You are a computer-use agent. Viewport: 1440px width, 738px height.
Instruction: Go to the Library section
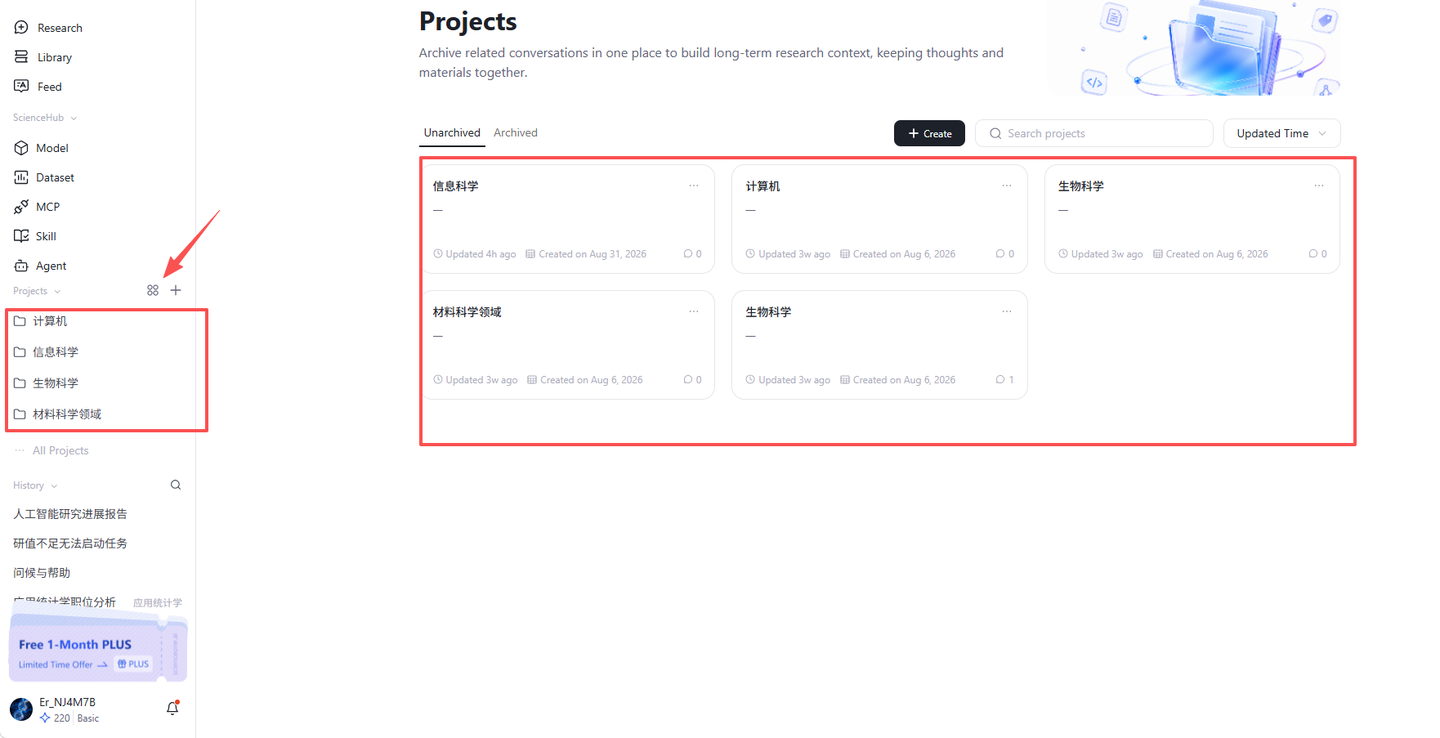tap(43, 57)
